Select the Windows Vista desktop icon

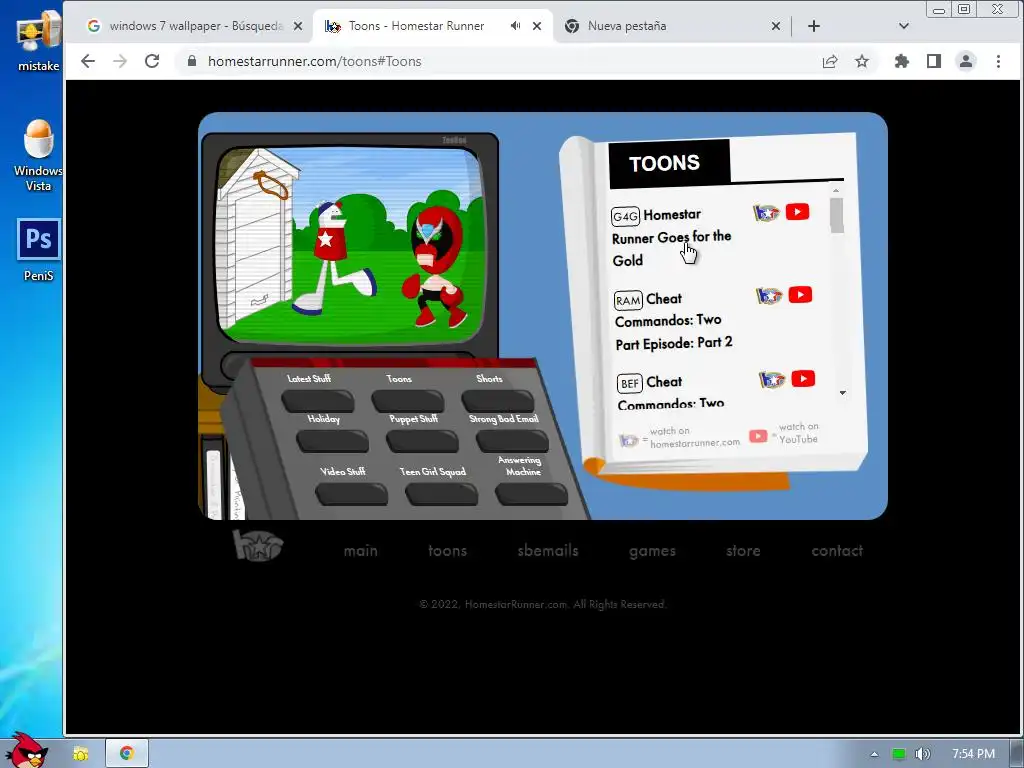click(x=39, y=155)
